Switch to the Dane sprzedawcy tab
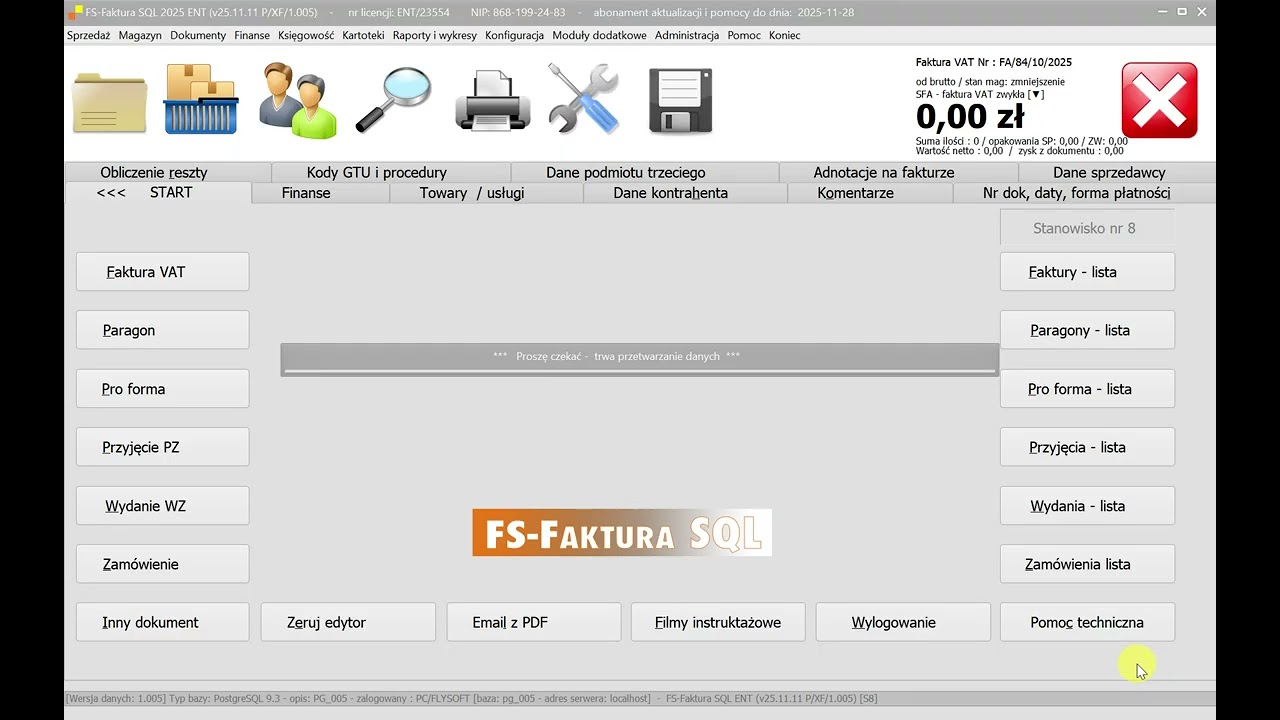Screen dimensions: 1280x720 [1116, 172]
